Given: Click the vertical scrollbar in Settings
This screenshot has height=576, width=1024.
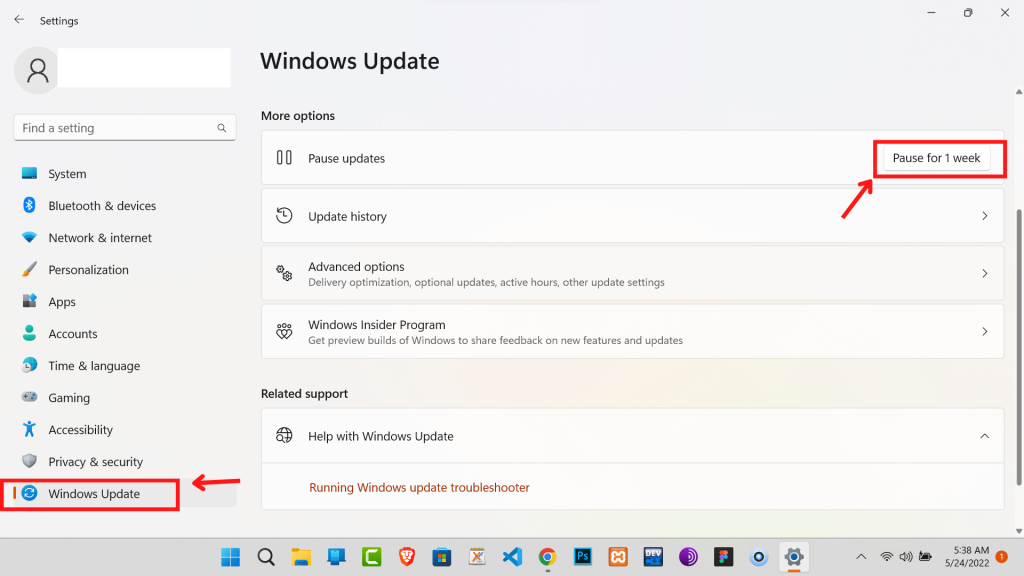Looking at the screenshot, I should coord(1019,347).
